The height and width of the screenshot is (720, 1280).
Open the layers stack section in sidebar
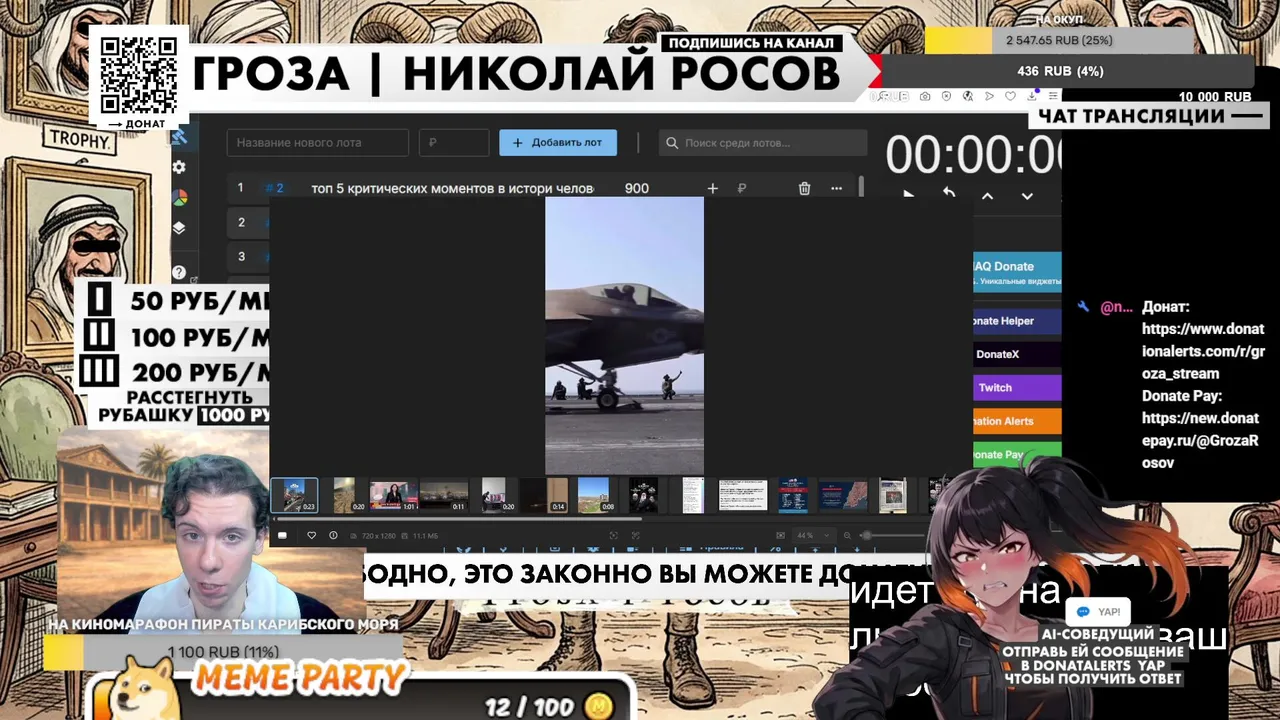pyautogui.click(x=179, y=227)
